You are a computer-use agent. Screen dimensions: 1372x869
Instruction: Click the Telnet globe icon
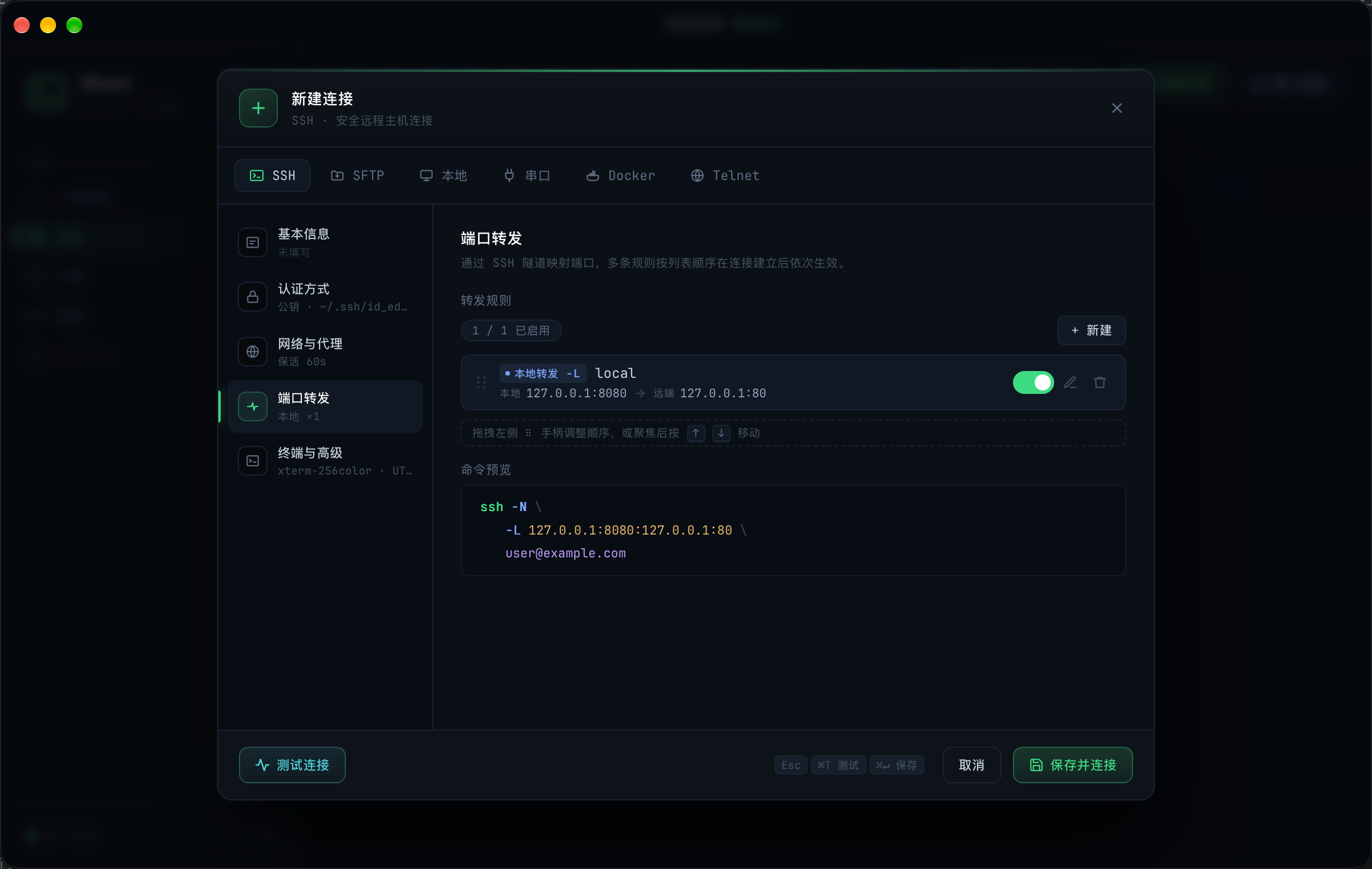click(697, 176)
